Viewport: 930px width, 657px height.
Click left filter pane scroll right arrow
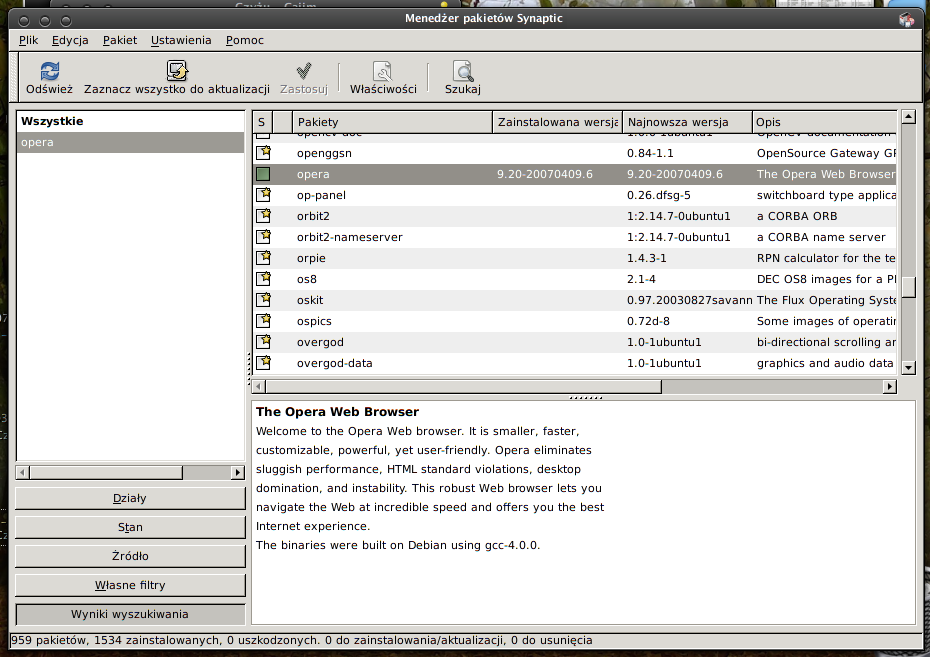237,473
